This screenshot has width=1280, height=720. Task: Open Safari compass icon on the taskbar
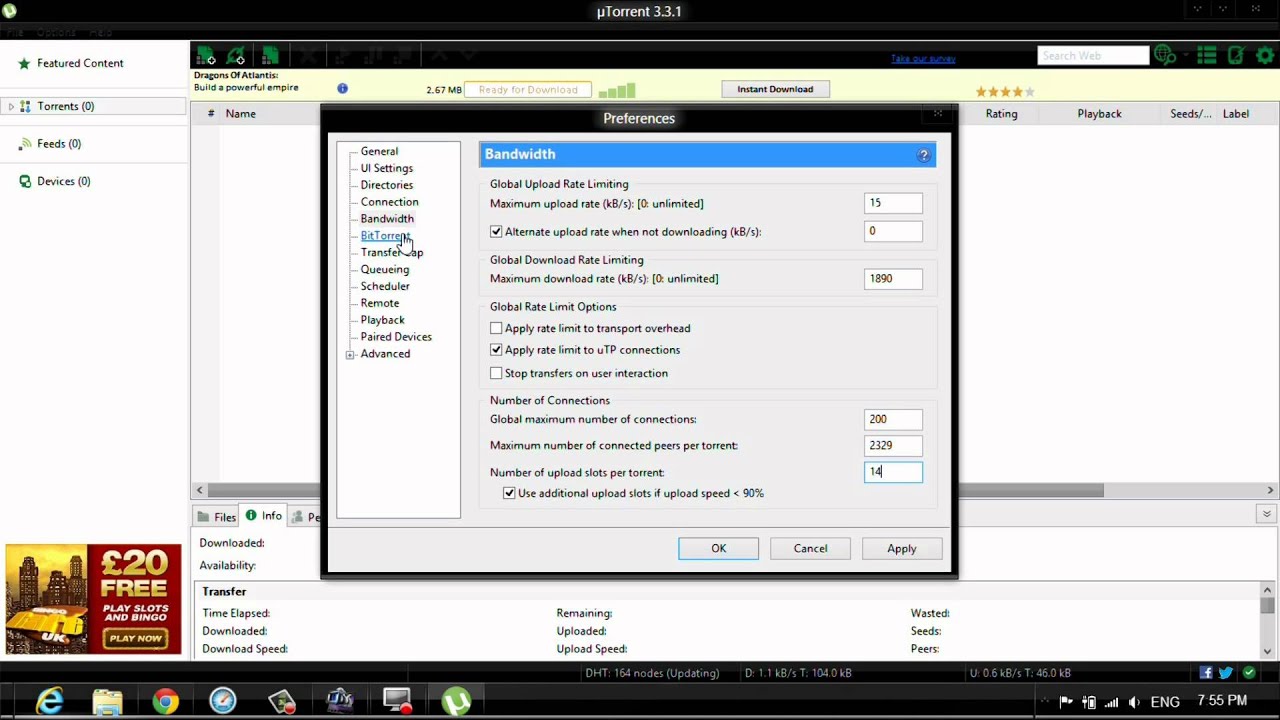[x=223, y=701]
